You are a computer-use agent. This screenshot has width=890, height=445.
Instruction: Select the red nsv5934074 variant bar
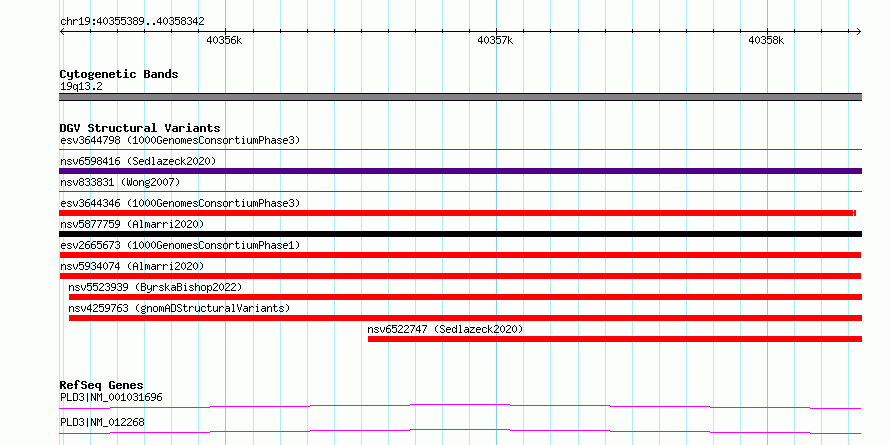pos(460,276)
